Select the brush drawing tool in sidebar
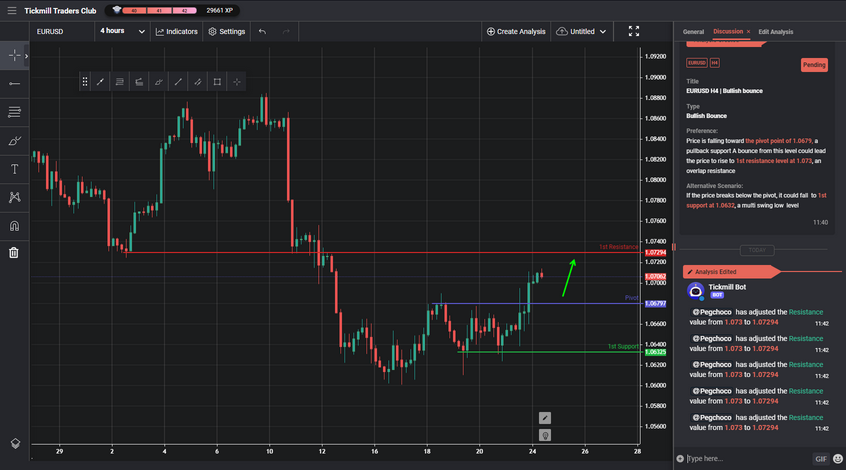Screen dimensions: 846x470 tap(15, 141)
